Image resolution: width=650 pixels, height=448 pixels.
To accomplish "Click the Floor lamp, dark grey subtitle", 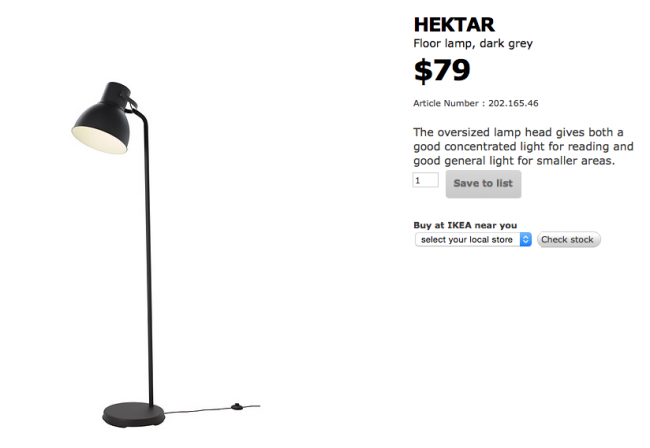I will click(473, 44).
